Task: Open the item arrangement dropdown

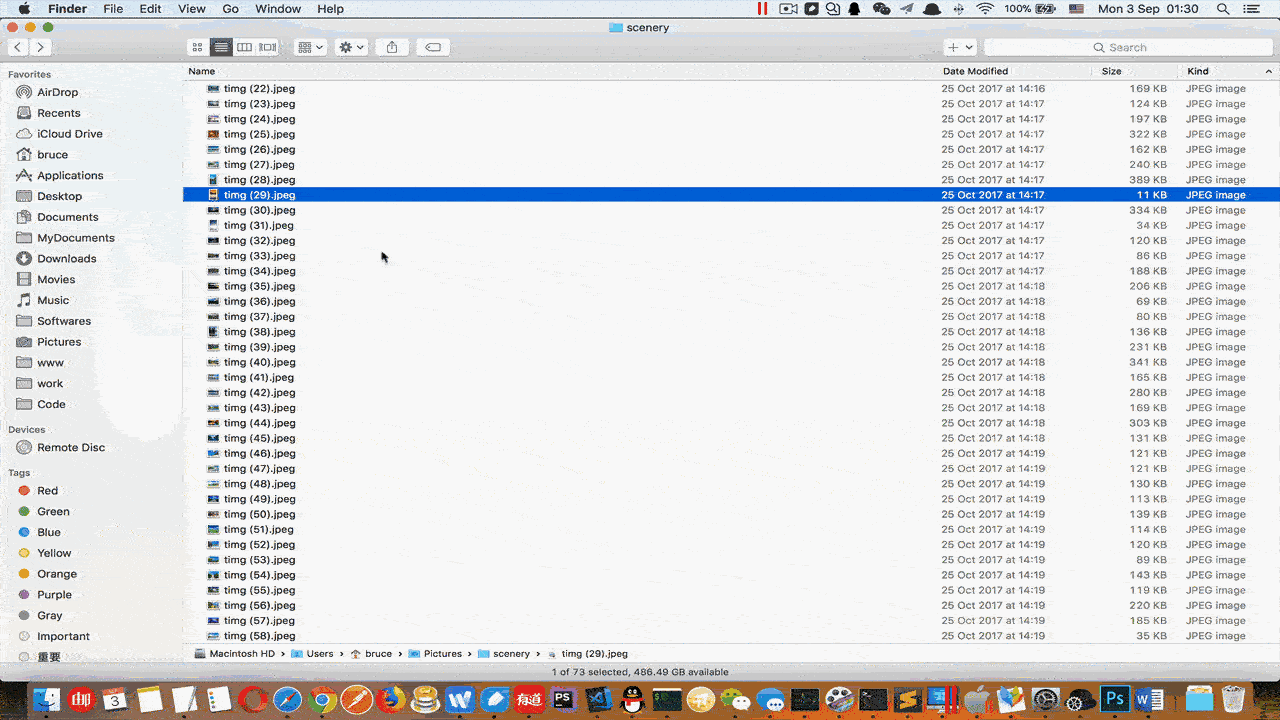Action: point(311,47)
